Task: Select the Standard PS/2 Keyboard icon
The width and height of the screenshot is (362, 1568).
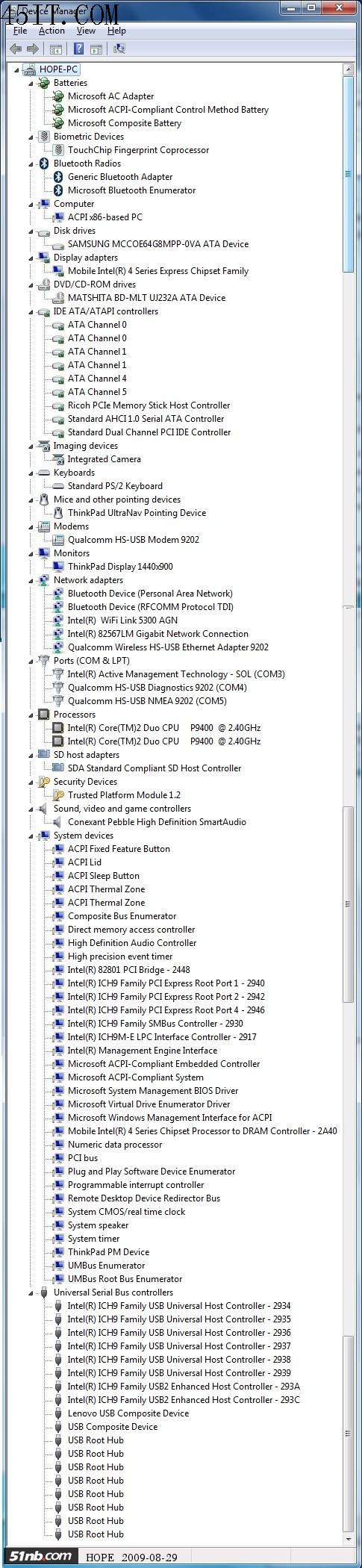Action: (59, 486)
